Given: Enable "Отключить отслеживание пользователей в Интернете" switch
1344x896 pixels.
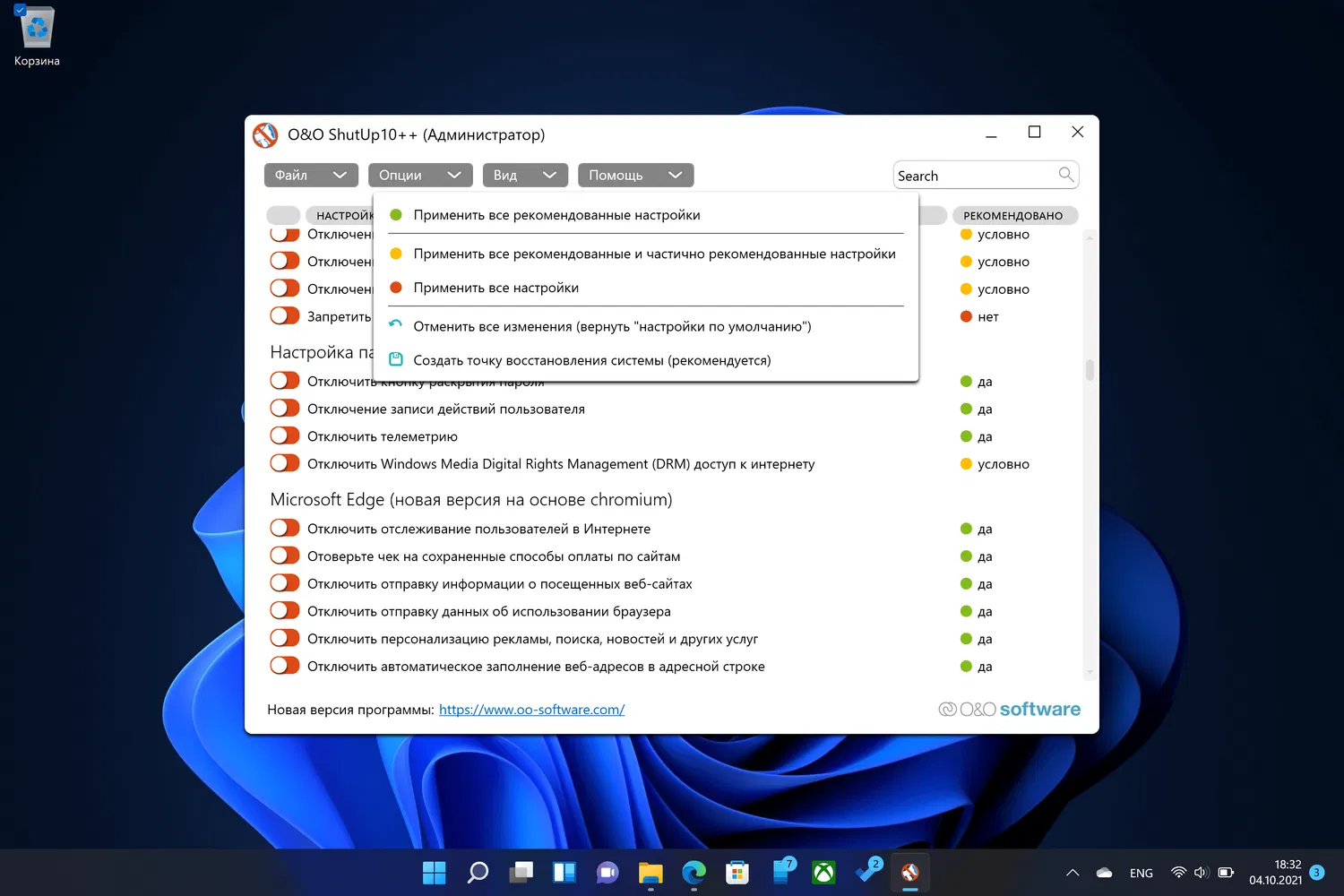Looking at the screenshot, I should (x=285, y=529).
